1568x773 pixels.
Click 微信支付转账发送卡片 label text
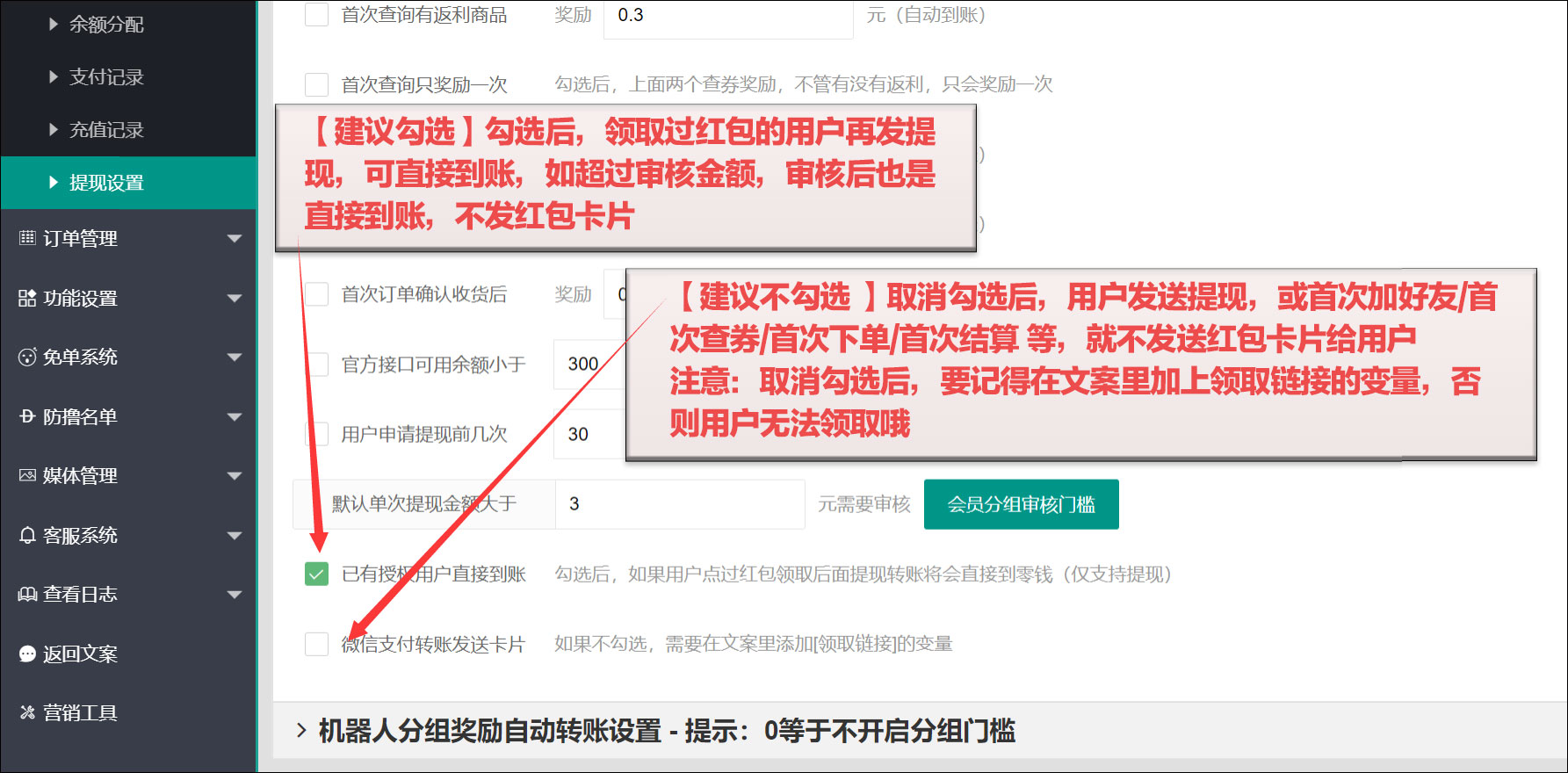(433, 644)
